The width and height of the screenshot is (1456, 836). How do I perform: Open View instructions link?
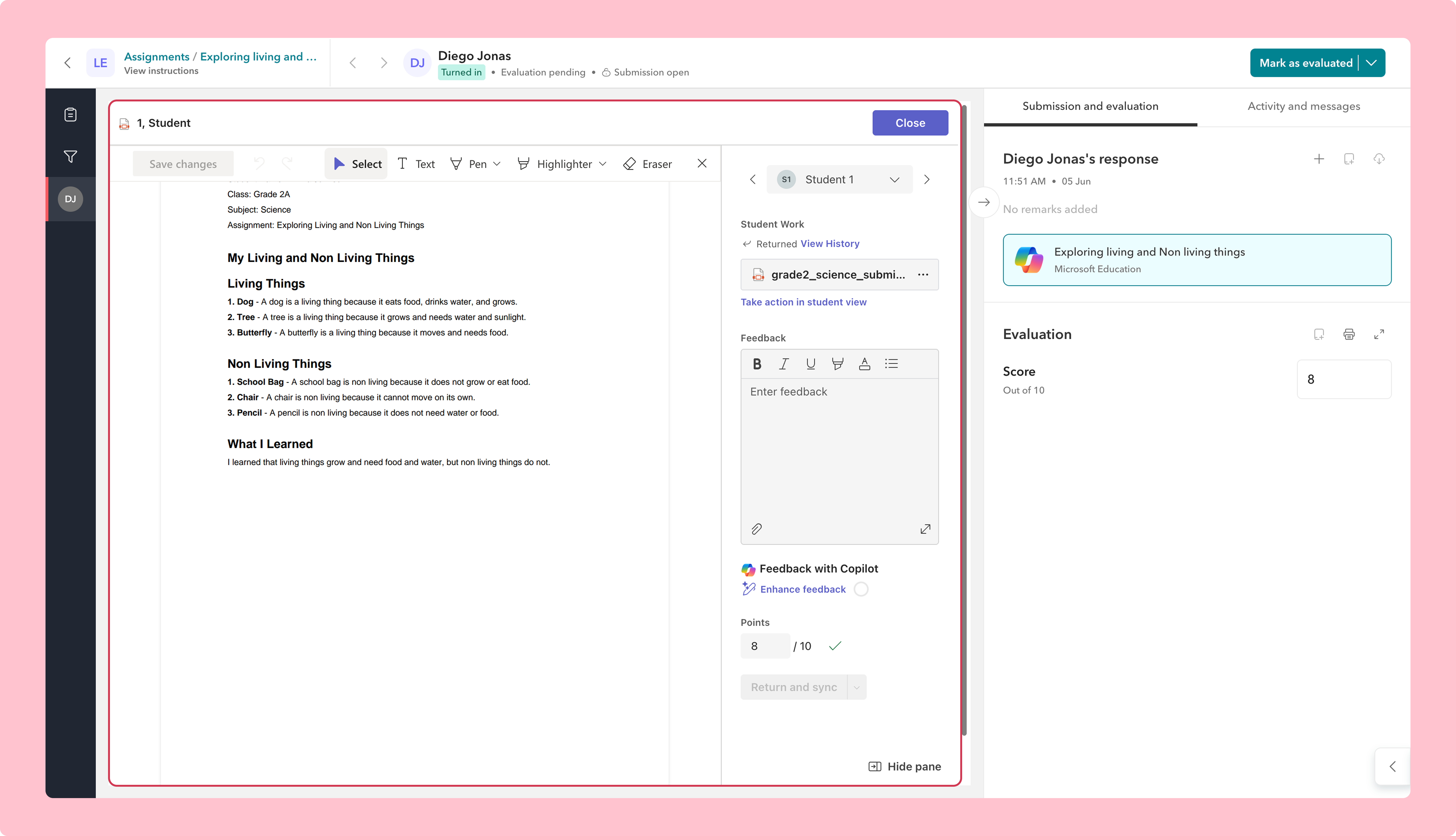coord(161,71)
